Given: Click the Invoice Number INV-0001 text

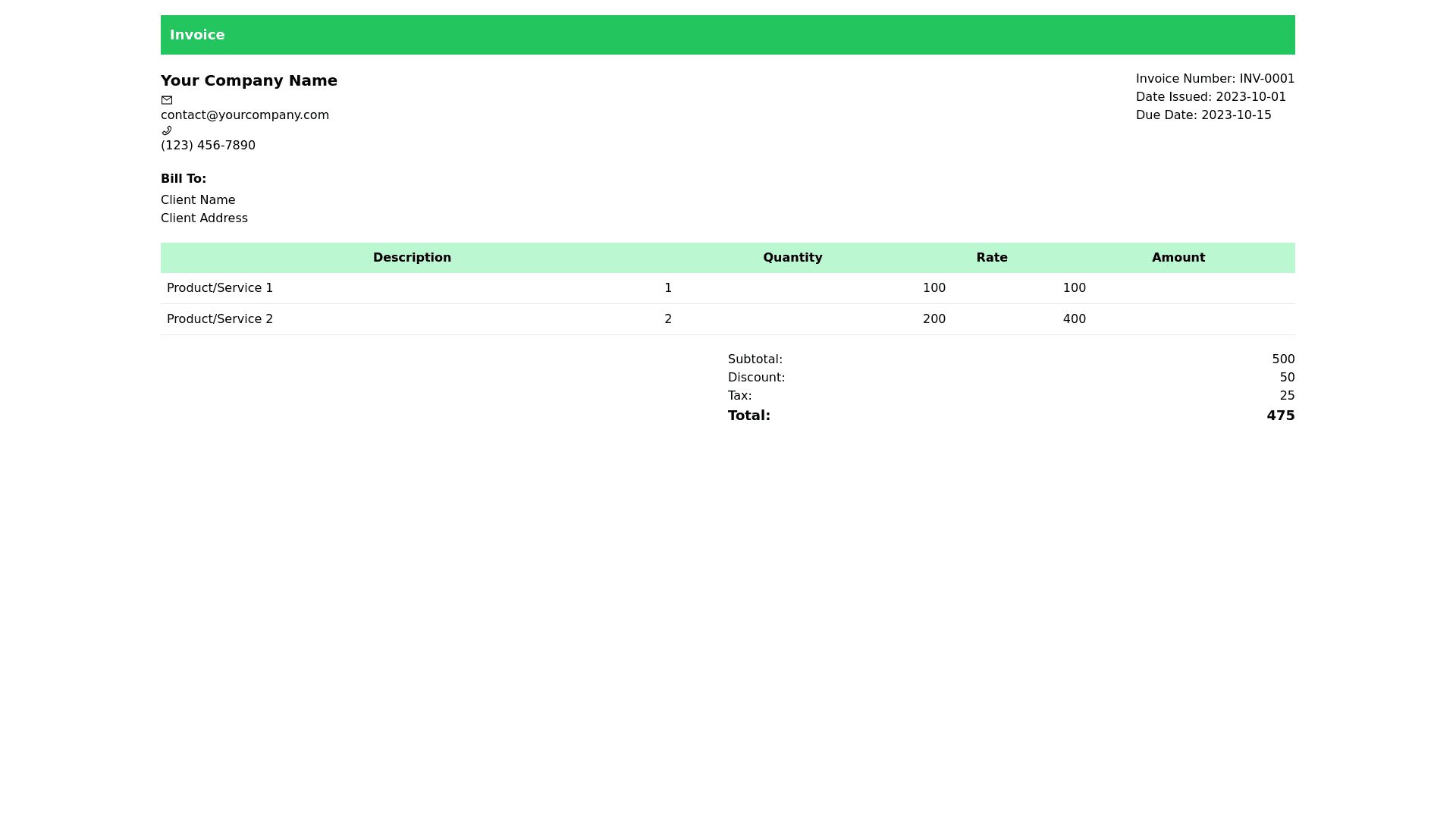Looking at the screenshot, I should point(1215,79).
